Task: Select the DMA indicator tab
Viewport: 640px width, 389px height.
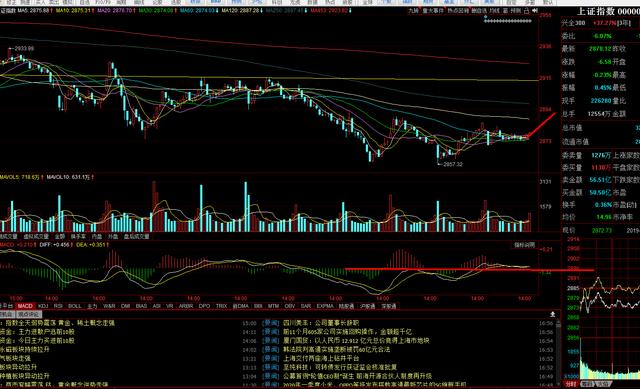Action: (x=240, y=306)
